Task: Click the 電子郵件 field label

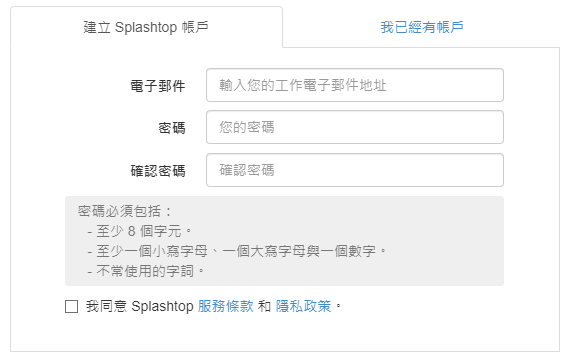Action: (158, 86)
